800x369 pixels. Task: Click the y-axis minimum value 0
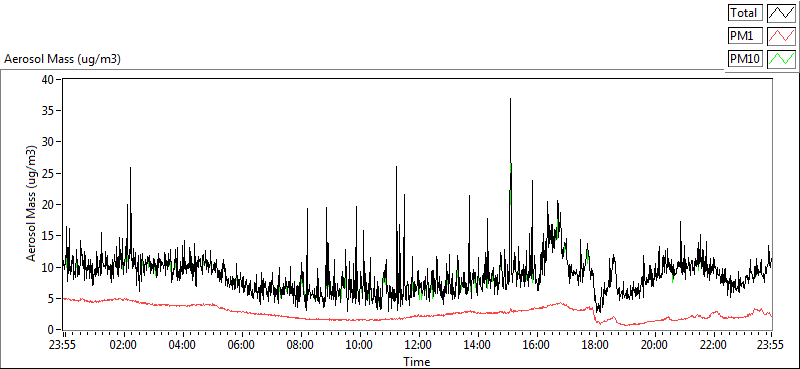point(52,330)
